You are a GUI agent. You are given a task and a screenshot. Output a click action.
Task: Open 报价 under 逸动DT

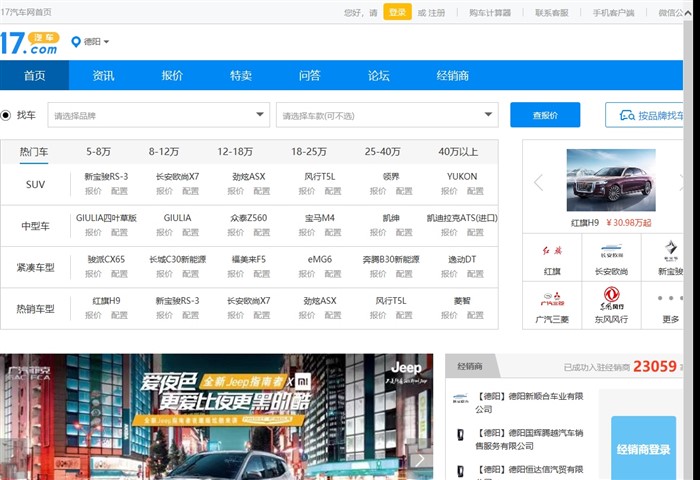point(449,274)
